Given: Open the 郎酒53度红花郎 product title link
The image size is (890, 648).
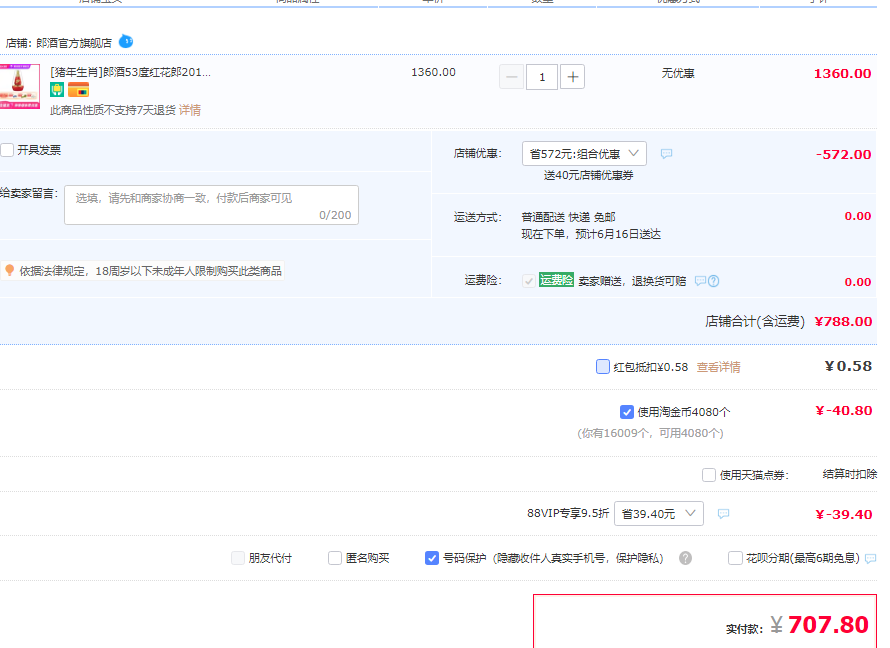Looking at the screenshot, I should point(131,72).
